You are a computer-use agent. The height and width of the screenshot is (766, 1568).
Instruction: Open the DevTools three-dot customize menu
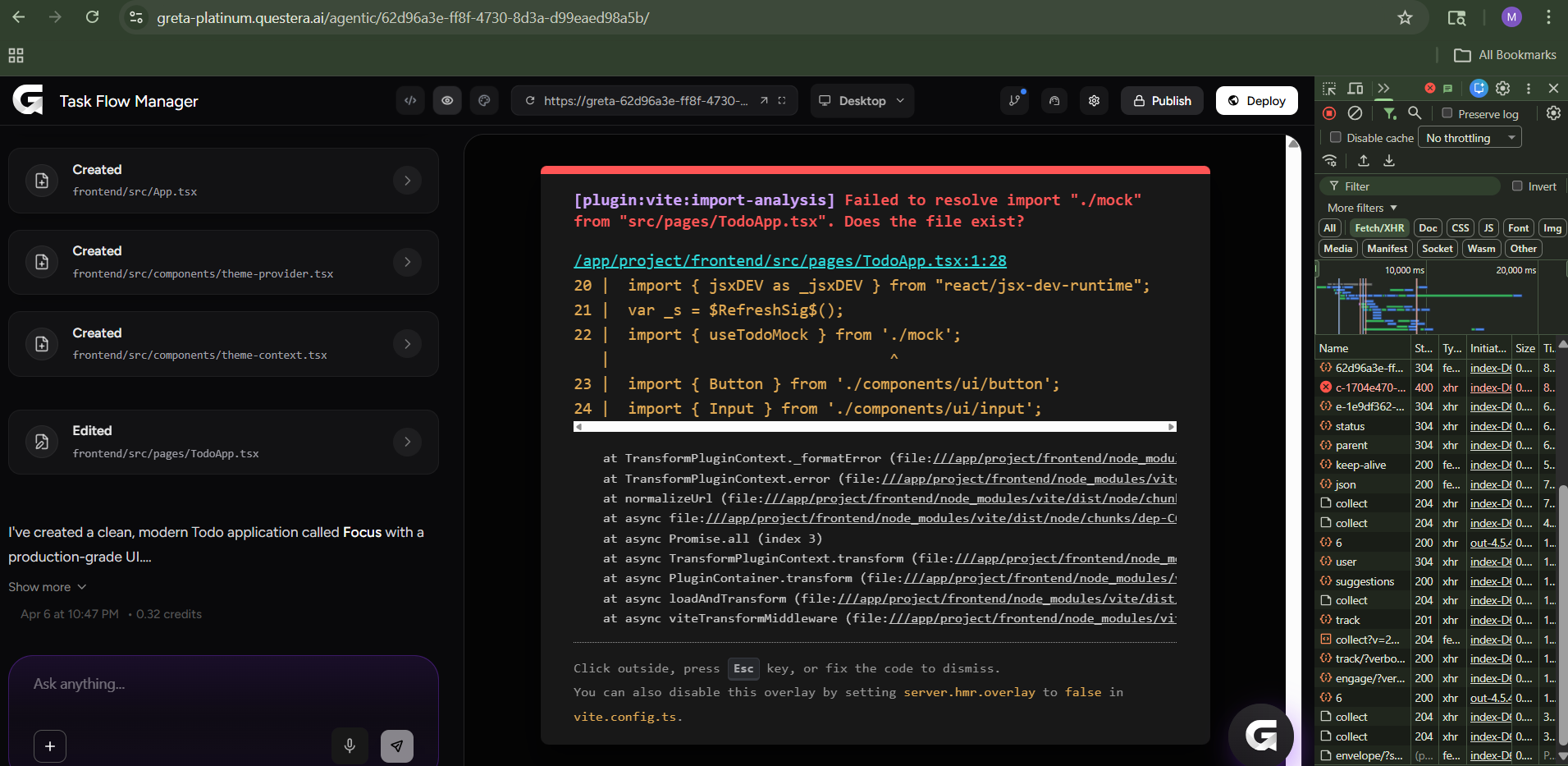point(1529,88)
